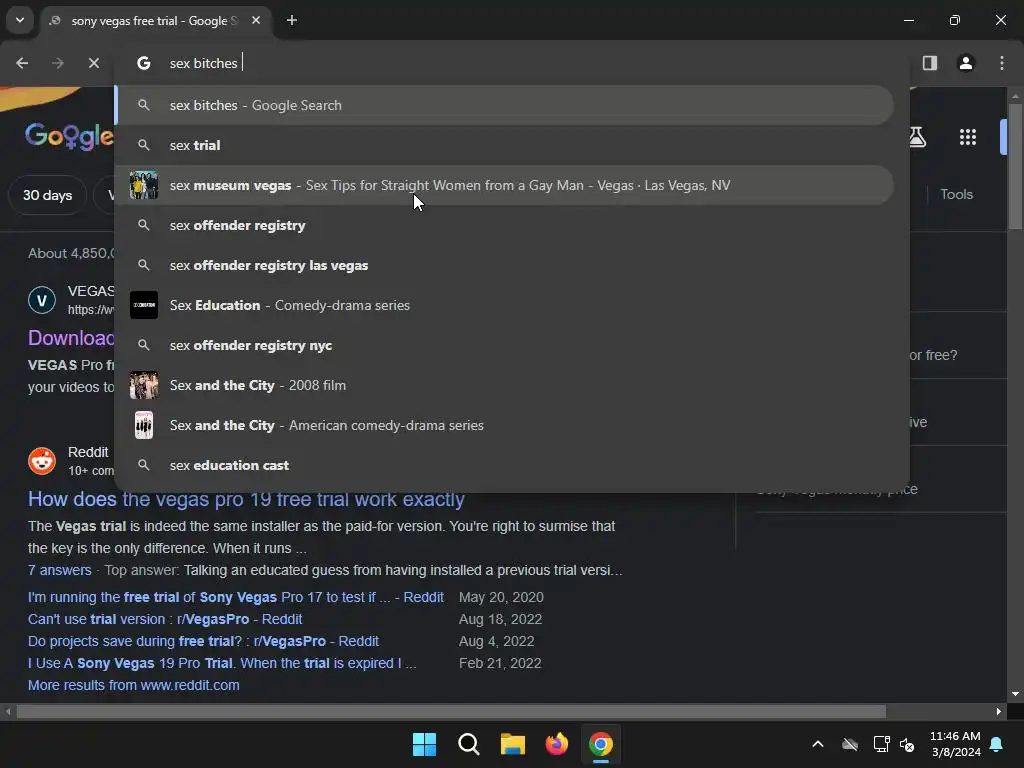
Task: Click the browser back arrow
Action: pyautogui.click(x=22, y=63)
